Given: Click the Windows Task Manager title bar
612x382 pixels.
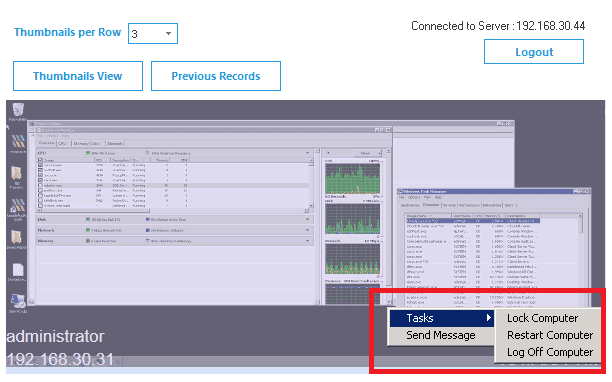Looking at the screenshot, I should (x=494, y=191).
